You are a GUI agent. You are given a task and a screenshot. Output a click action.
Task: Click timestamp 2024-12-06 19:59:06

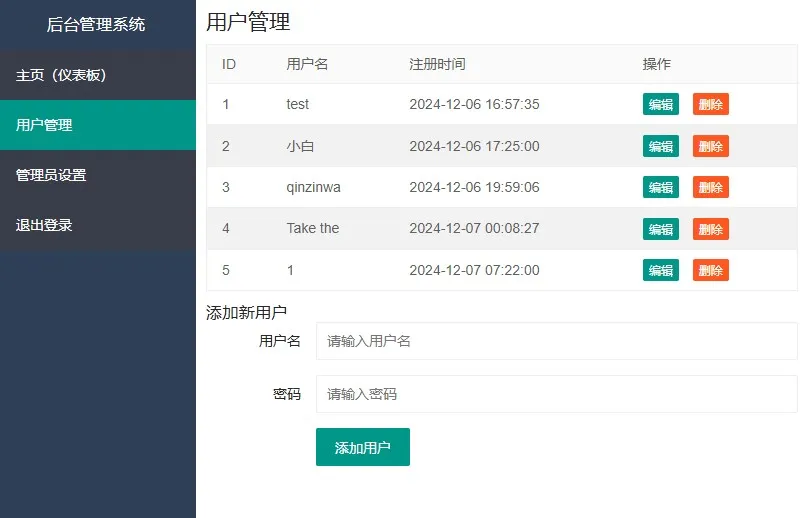pyautogui.click(x=474, y=187)
